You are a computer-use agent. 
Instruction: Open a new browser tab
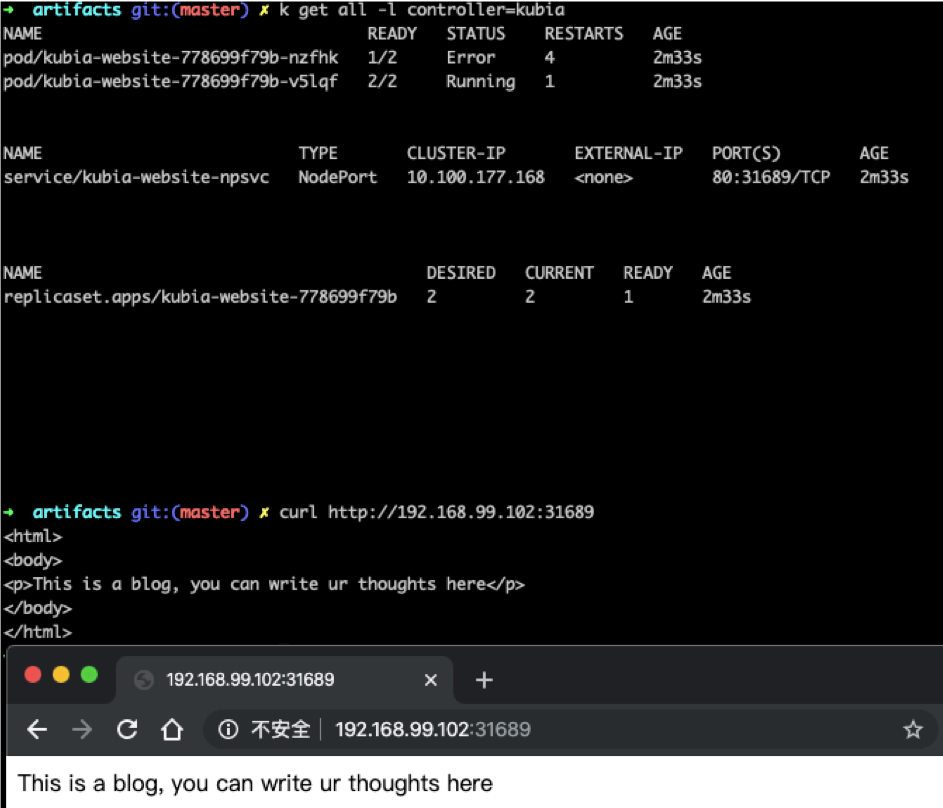pyautogui.click(x=484, y=680)
